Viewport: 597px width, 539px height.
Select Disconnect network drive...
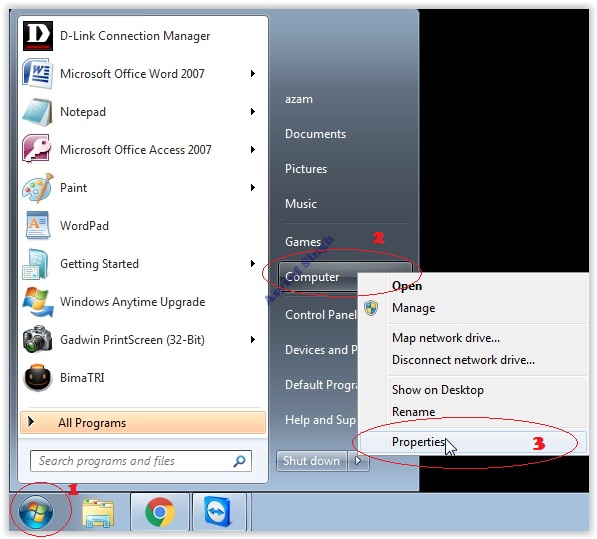point(463,360)
